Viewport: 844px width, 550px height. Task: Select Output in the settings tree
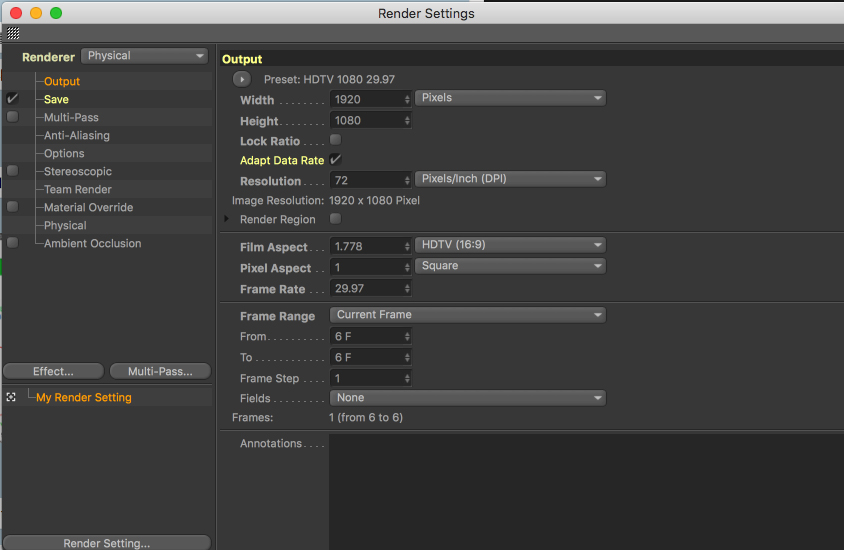(62, 81)
